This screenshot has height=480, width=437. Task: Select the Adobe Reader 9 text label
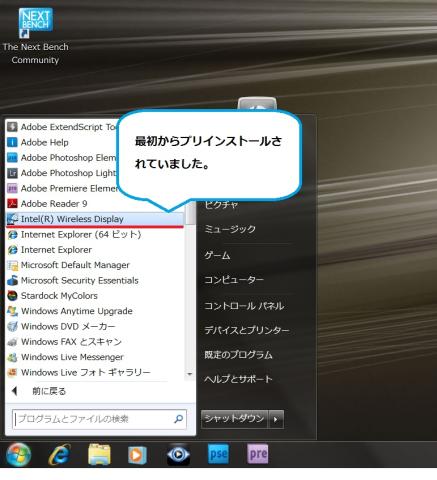point(54,203)
